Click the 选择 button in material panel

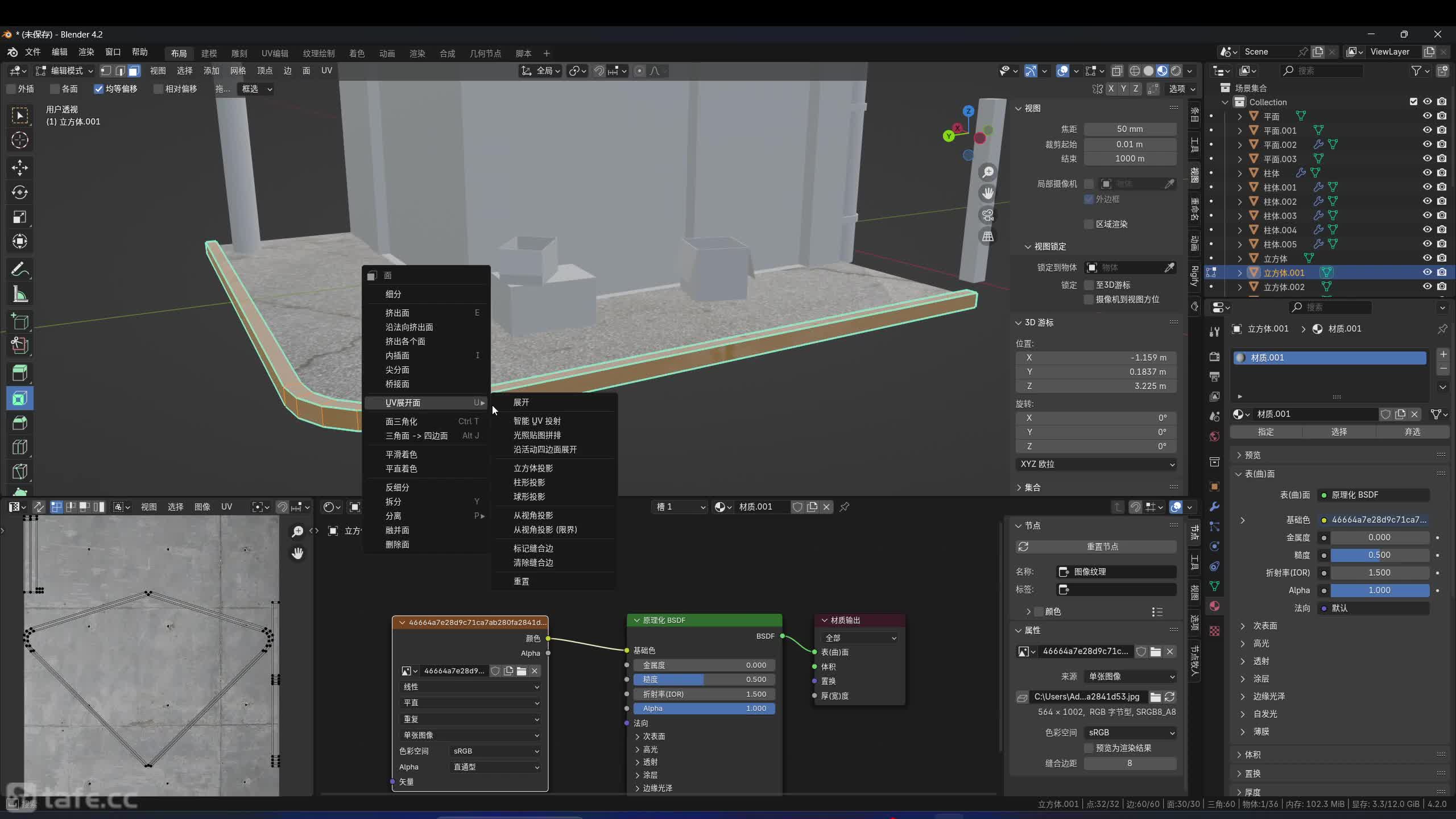[x=1339, y=432]
